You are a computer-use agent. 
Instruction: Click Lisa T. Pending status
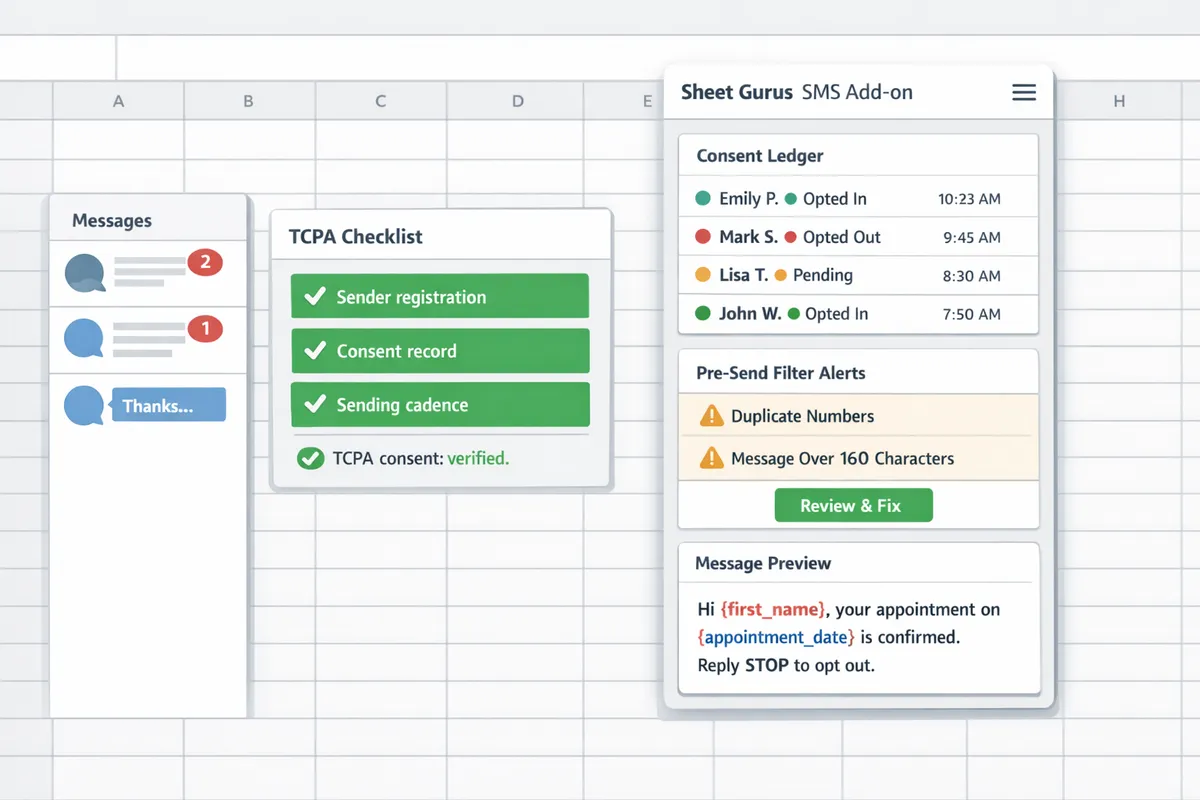point(814,275)
